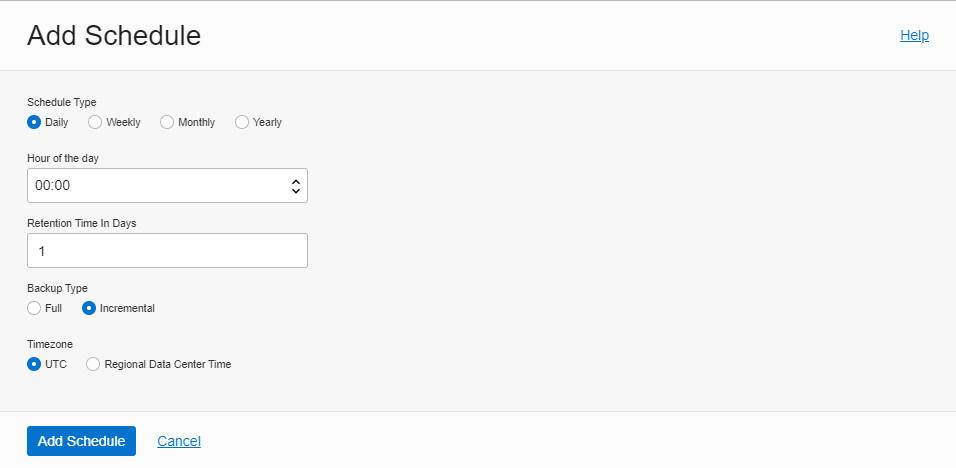Switch to Regional Data Center Time
Screen dimensions: 956x468
94,364
